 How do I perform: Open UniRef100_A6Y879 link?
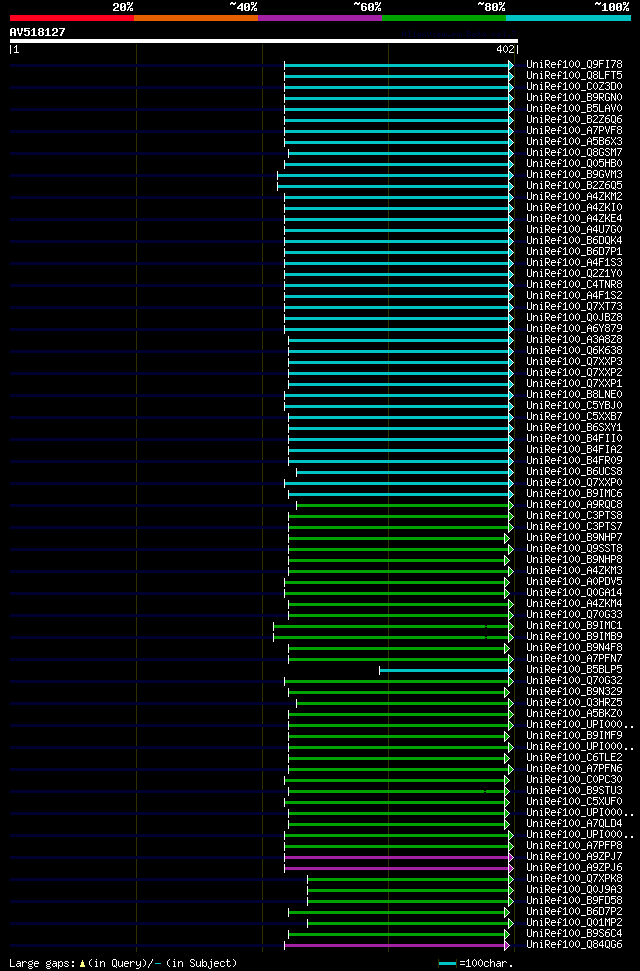point(574,328)
